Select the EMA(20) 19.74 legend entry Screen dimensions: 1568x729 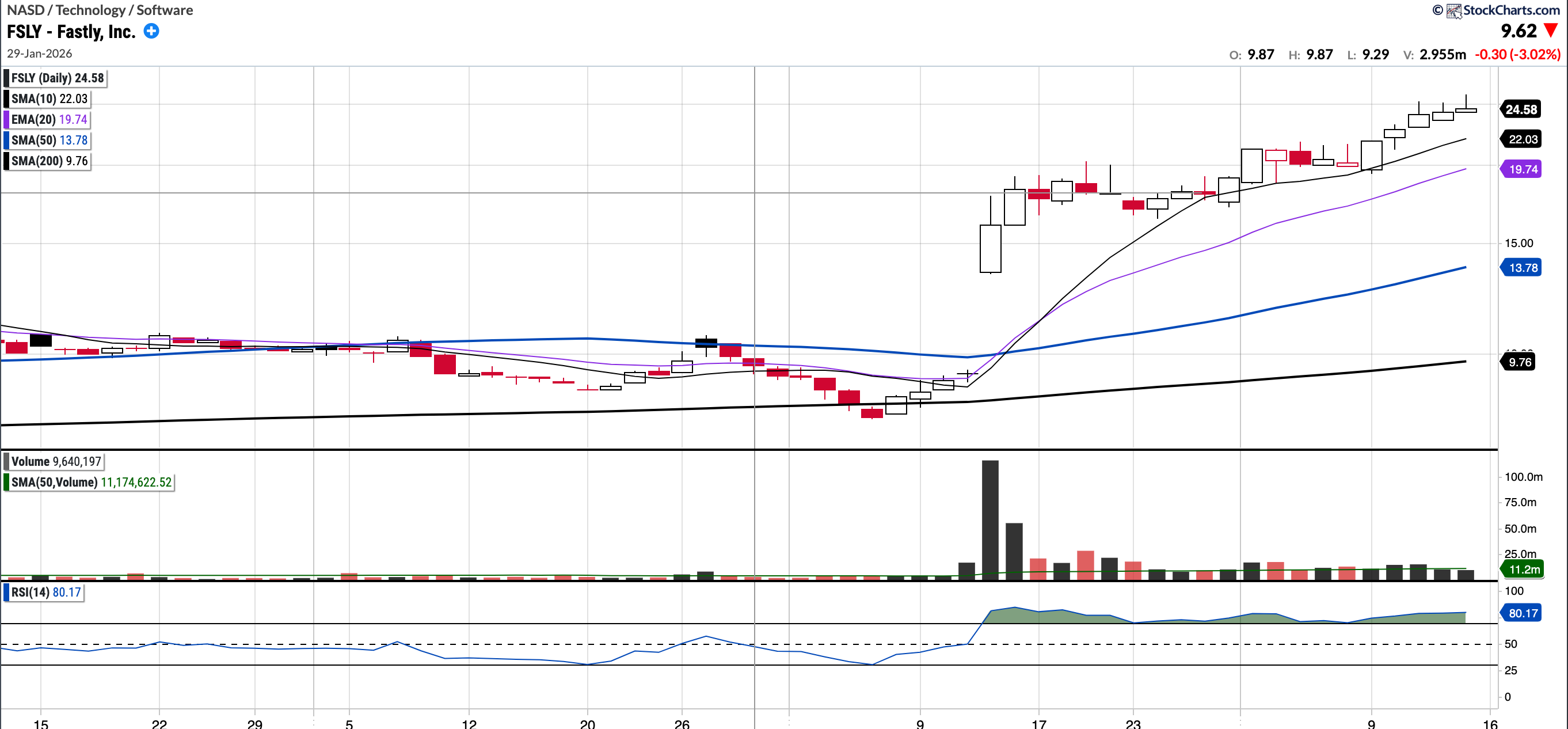[x=49, y=119]
